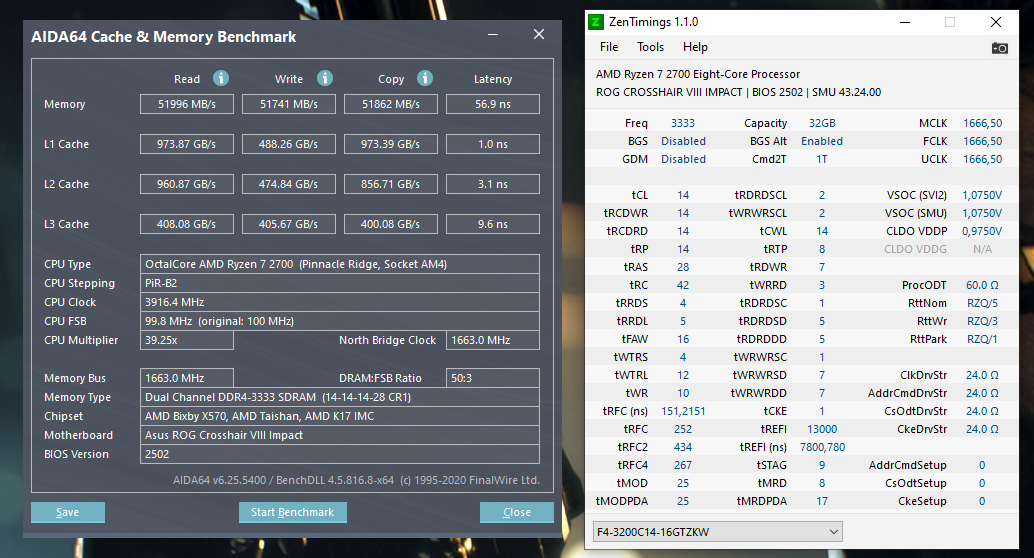The image size is (1034, 558).
Task: Click the VSOC (SVI2) value 1,0750V
Action: click(981, 195)
